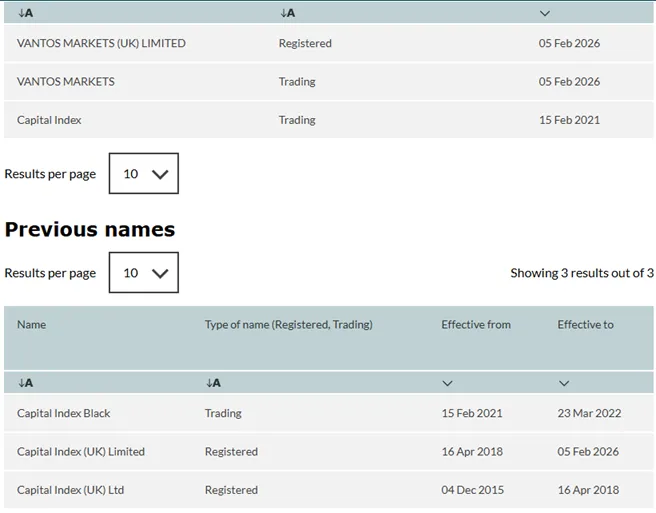The width and height of the screenshot is (656, 513).
Task: Select Capital Index (UK) Limited previous name
Action: 81,451
